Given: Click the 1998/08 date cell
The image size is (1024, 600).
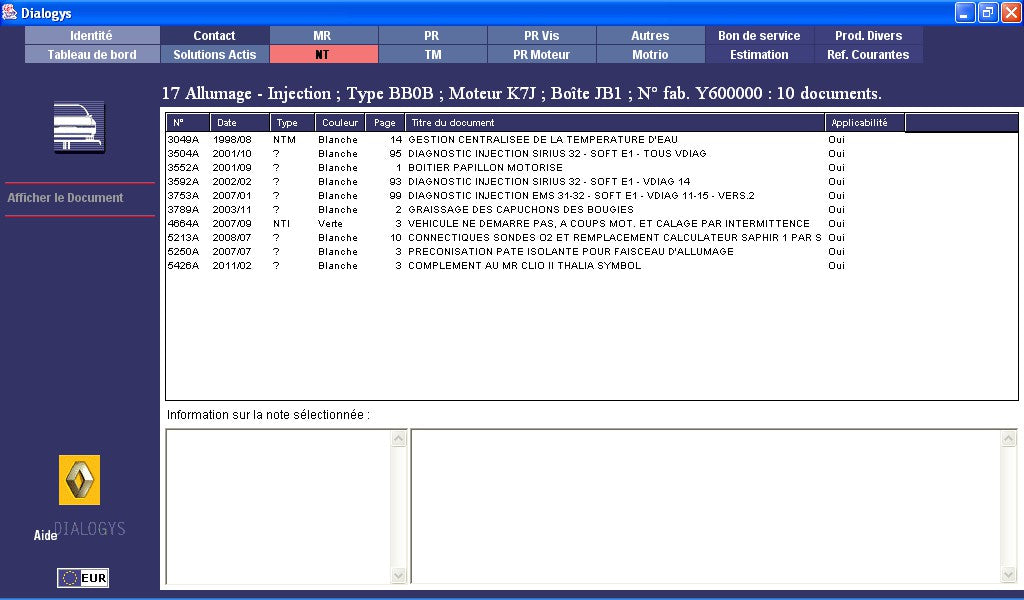Looking at the screenshot, I should click(x=232, y=140).
